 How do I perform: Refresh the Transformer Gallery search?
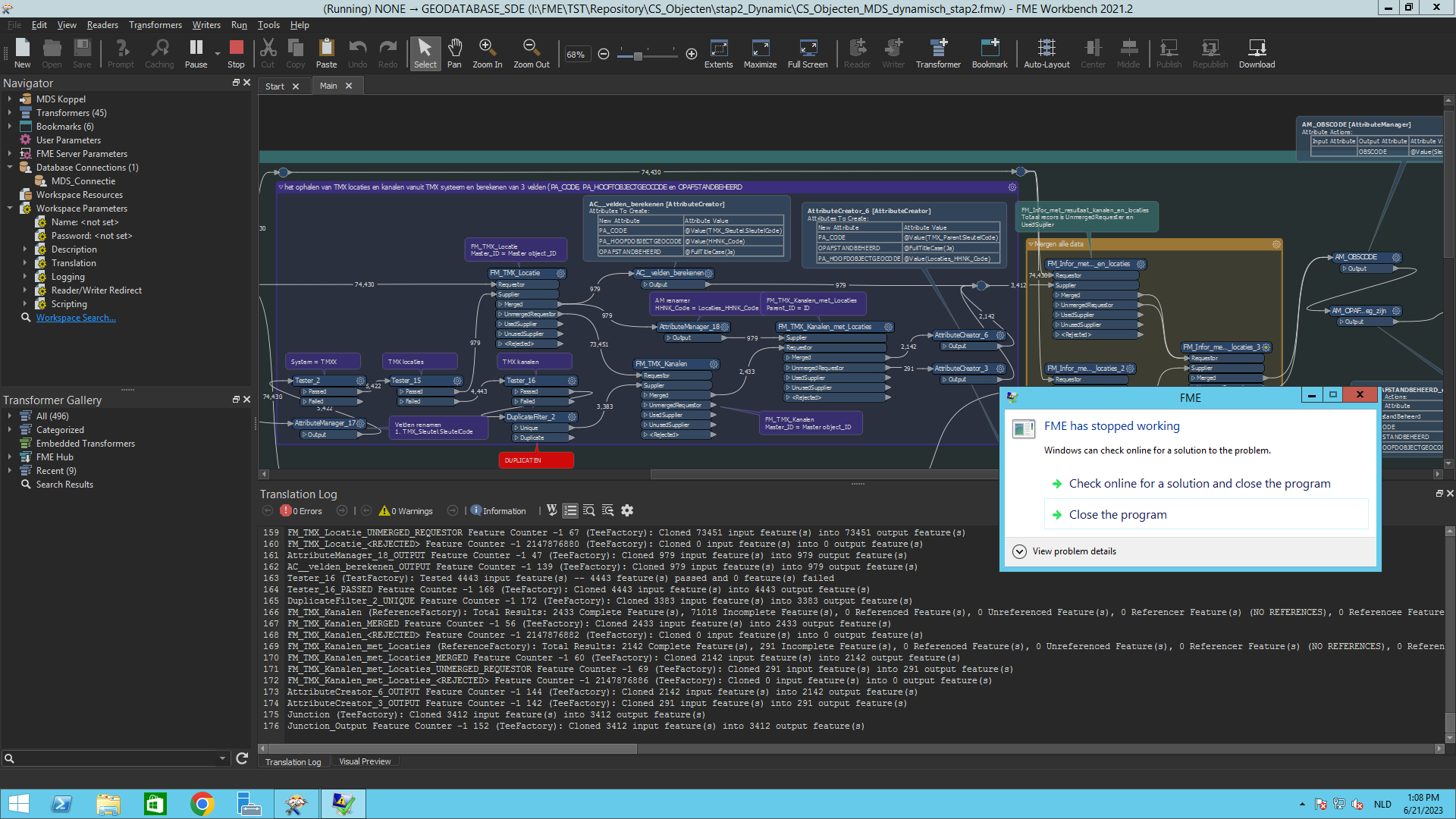(242, 758)
